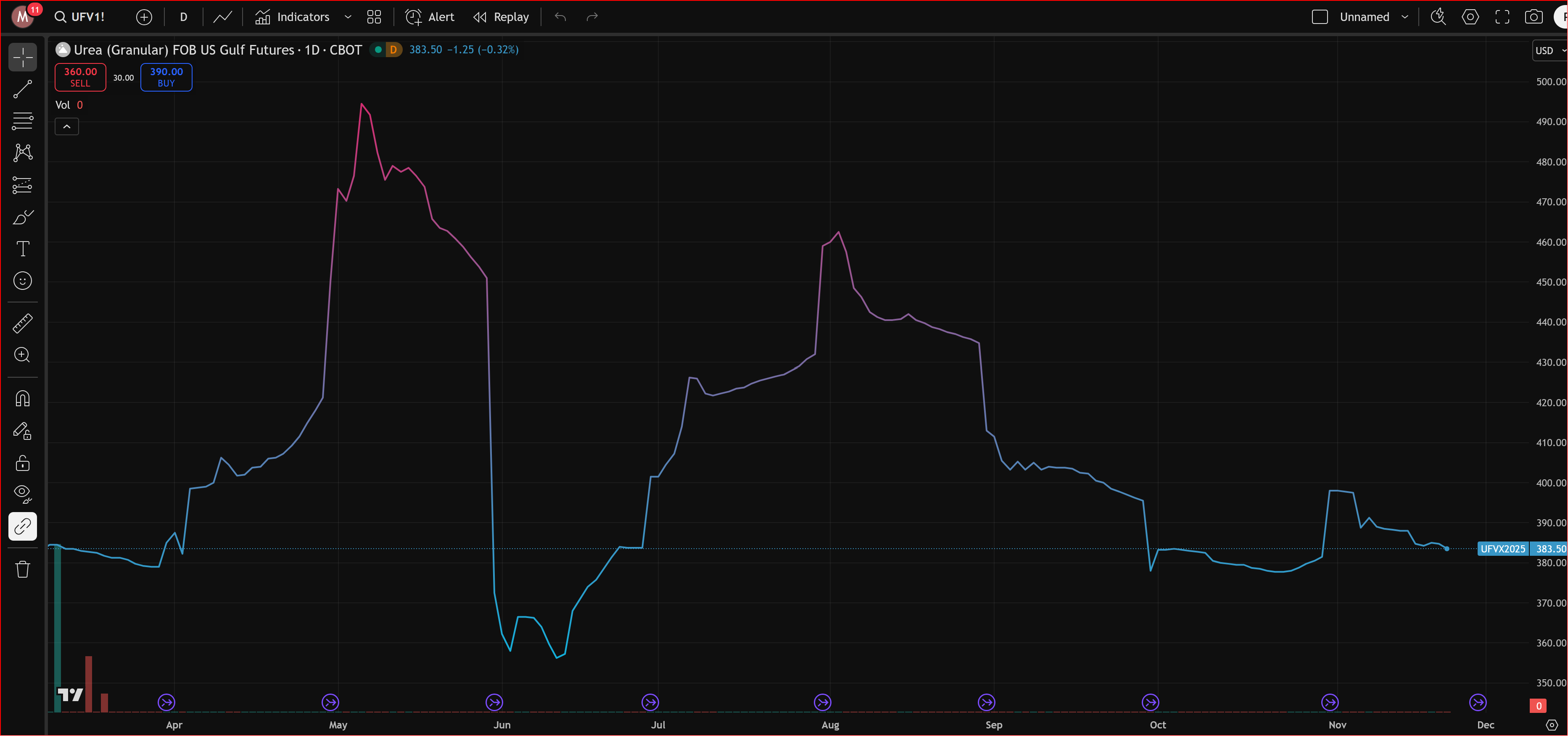Take a chart snapshot with camera

1533,17
